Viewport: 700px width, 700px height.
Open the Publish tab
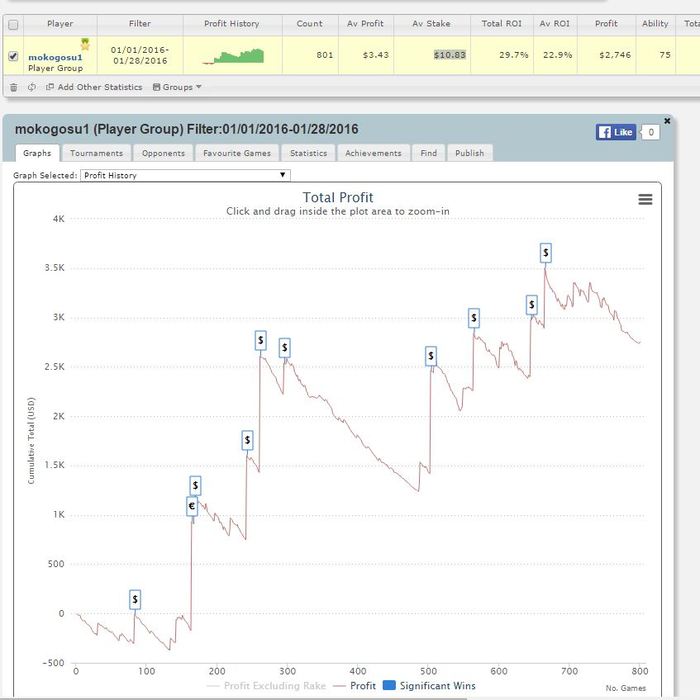click(470, 153)
